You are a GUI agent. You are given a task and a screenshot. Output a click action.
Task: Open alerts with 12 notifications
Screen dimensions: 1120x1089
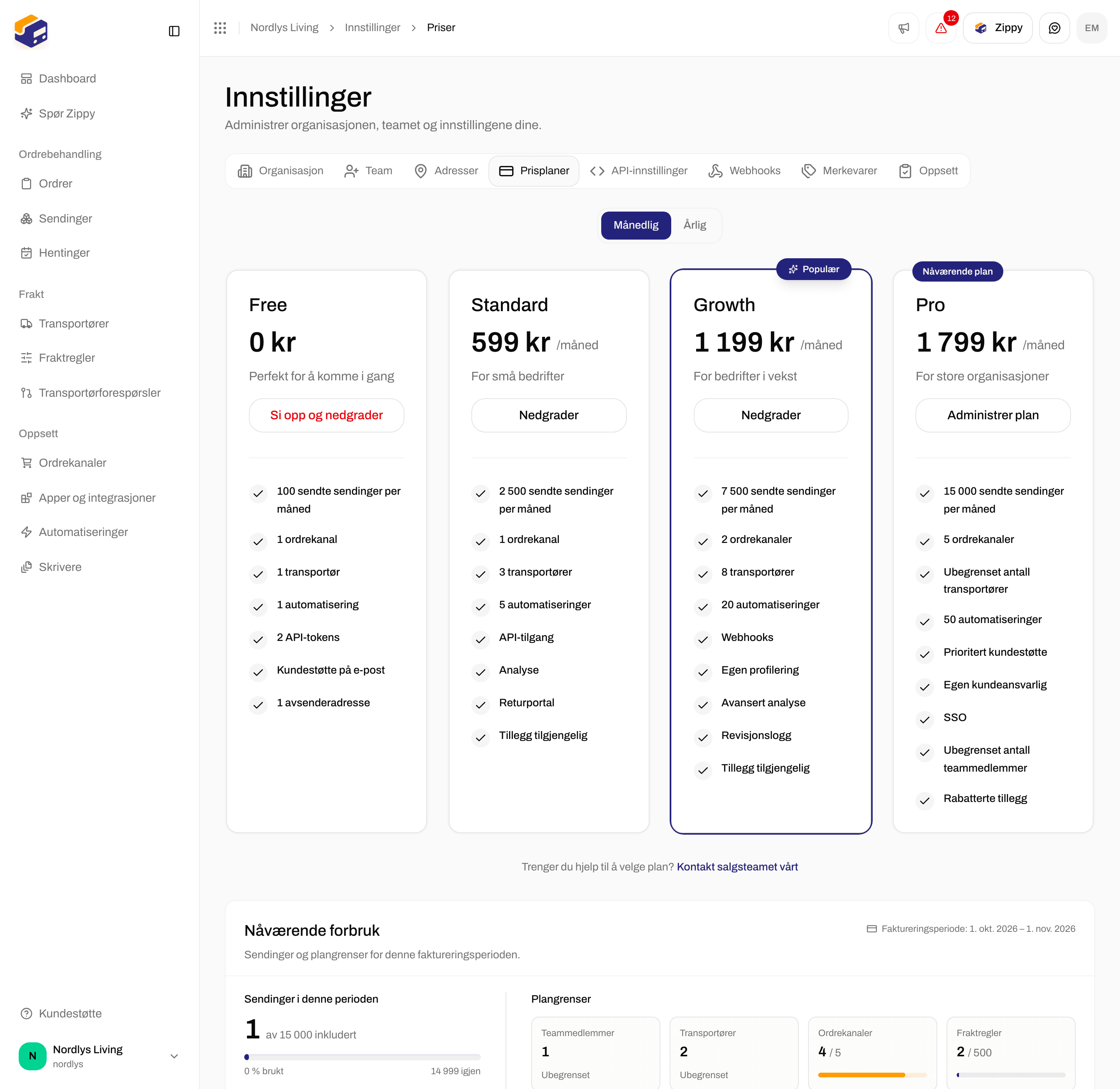941,28
